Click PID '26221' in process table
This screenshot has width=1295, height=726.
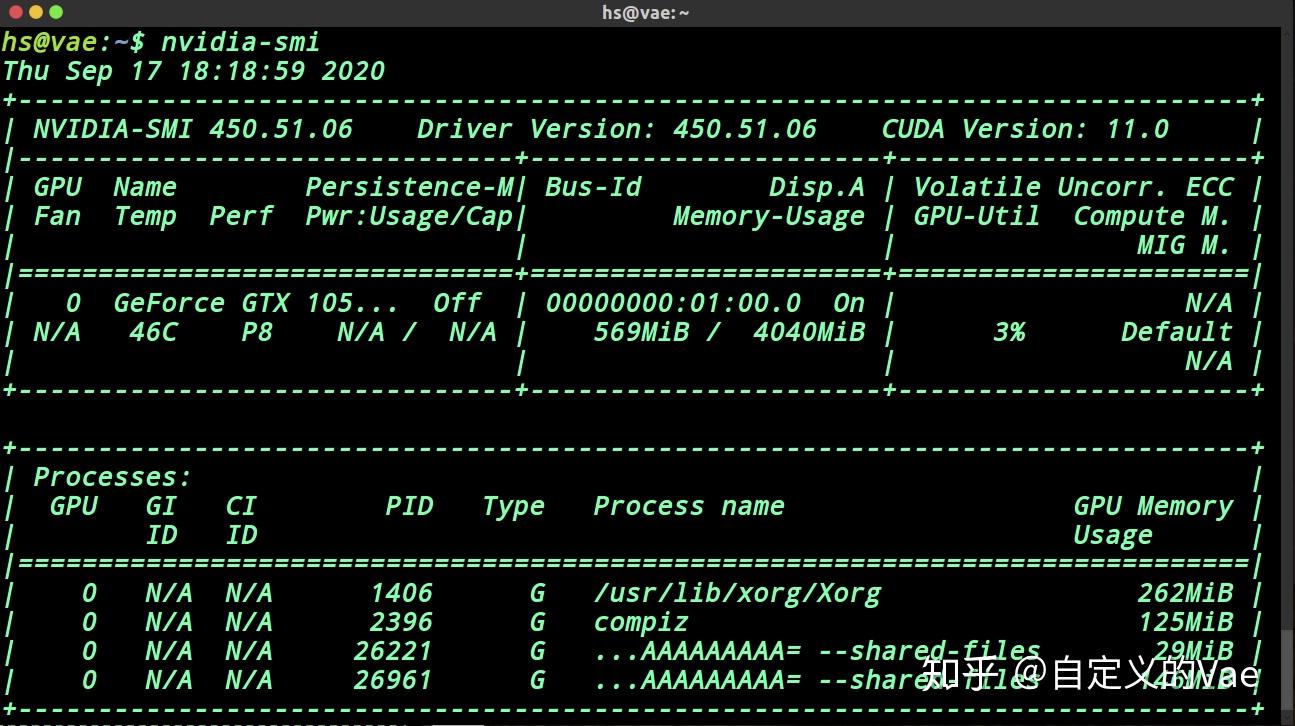393,651
